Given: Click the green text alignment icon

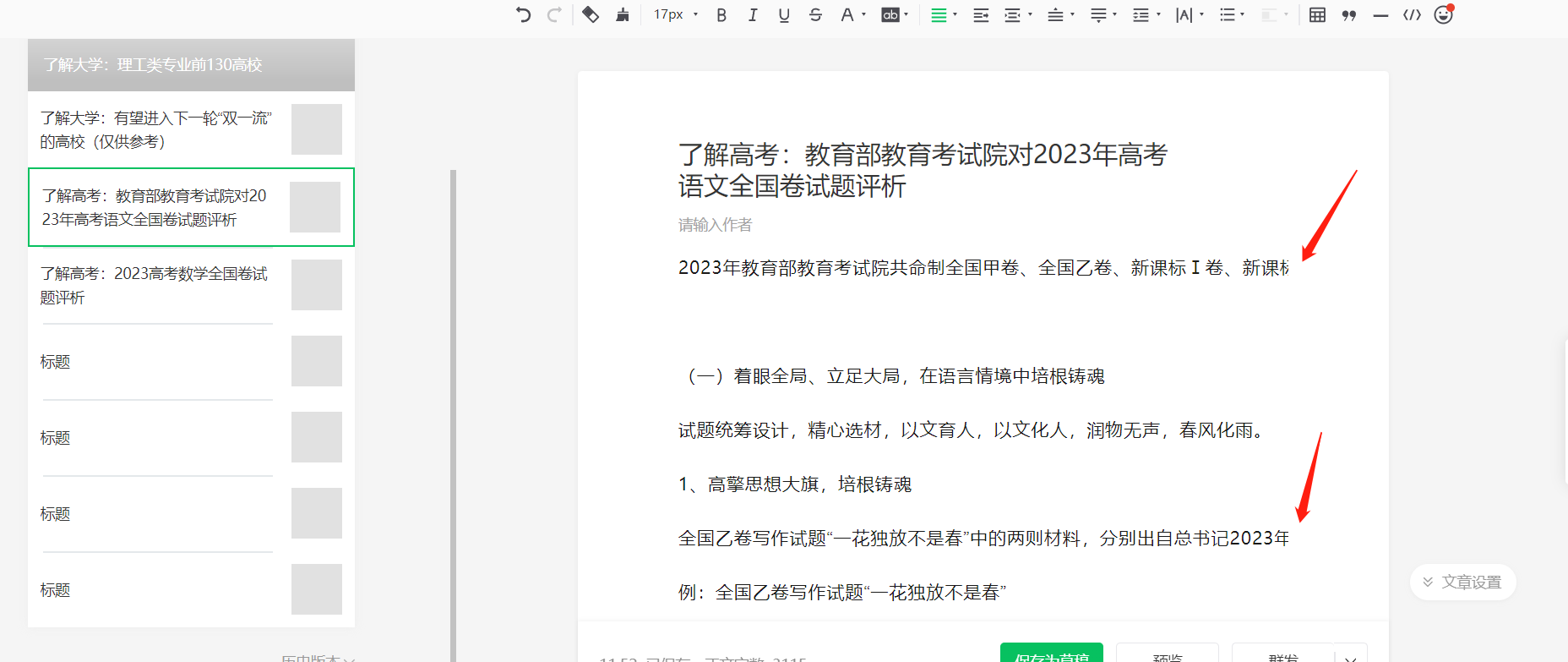Looking at the screenshot, I should click(938, 15).
